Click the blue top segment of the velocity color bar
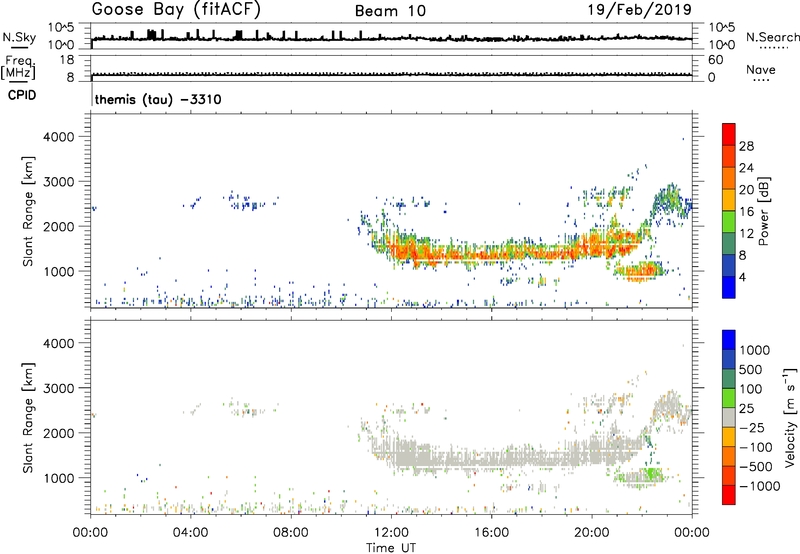 point(729,340)
